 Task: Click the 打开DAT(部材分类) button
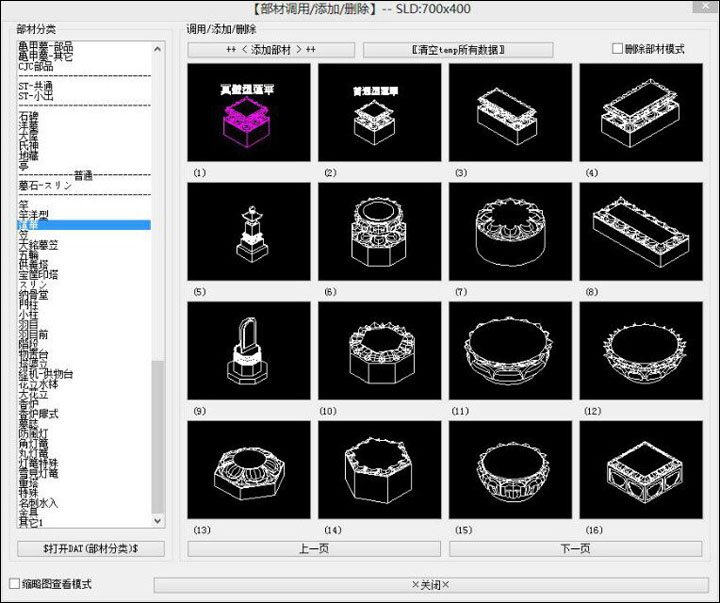tap(91, 548)
